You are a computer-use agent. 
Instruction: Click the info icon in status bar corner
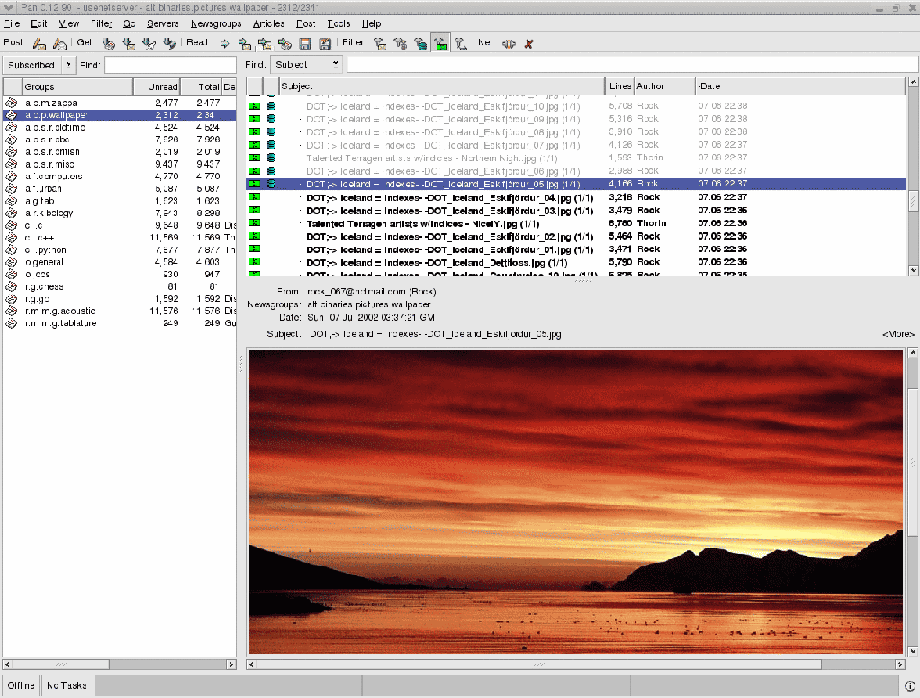909,687
